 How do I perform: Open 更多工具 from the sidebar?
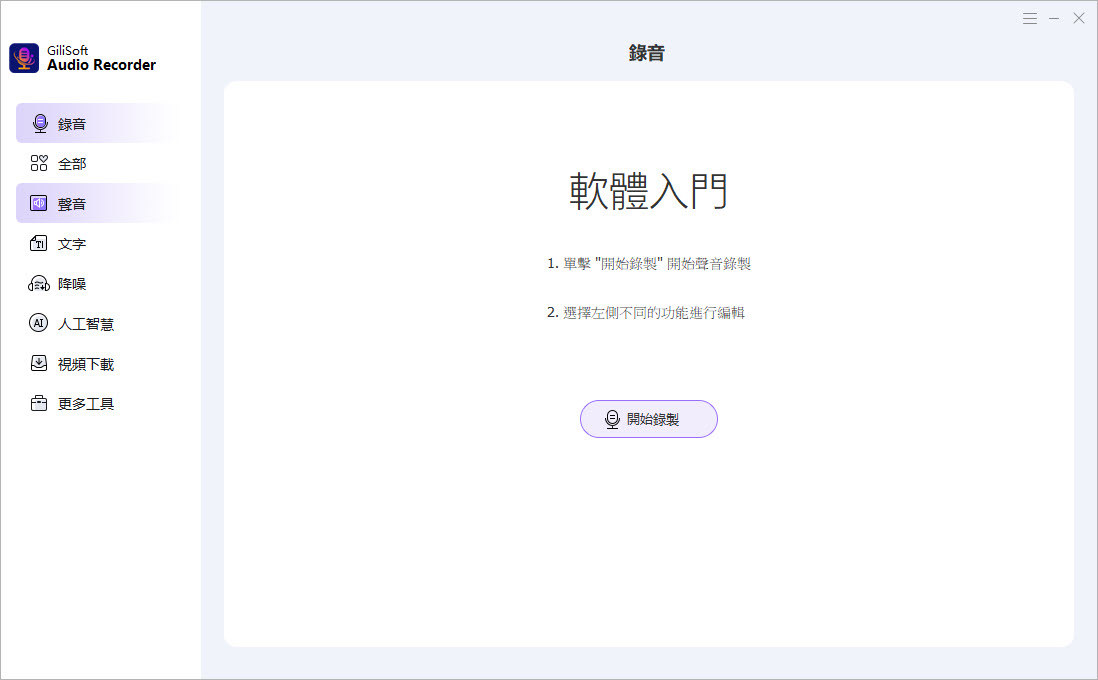pos(86,404)
